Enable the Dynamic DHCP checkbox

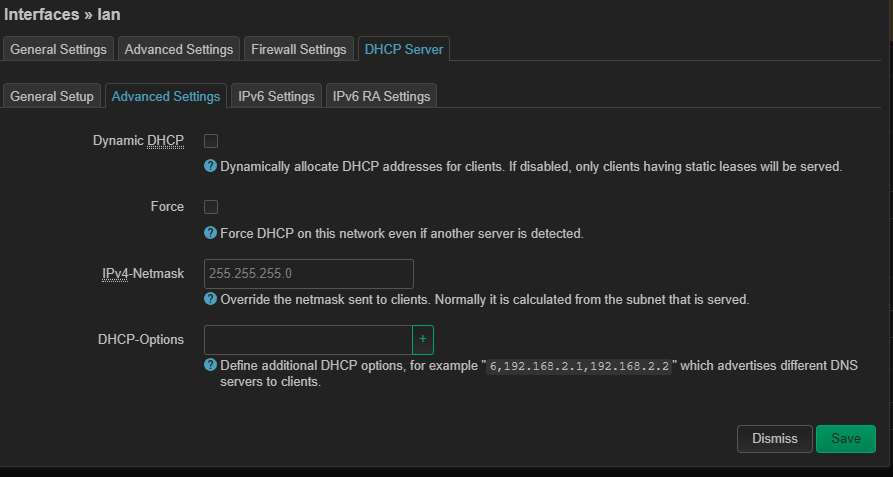(211, 141)
